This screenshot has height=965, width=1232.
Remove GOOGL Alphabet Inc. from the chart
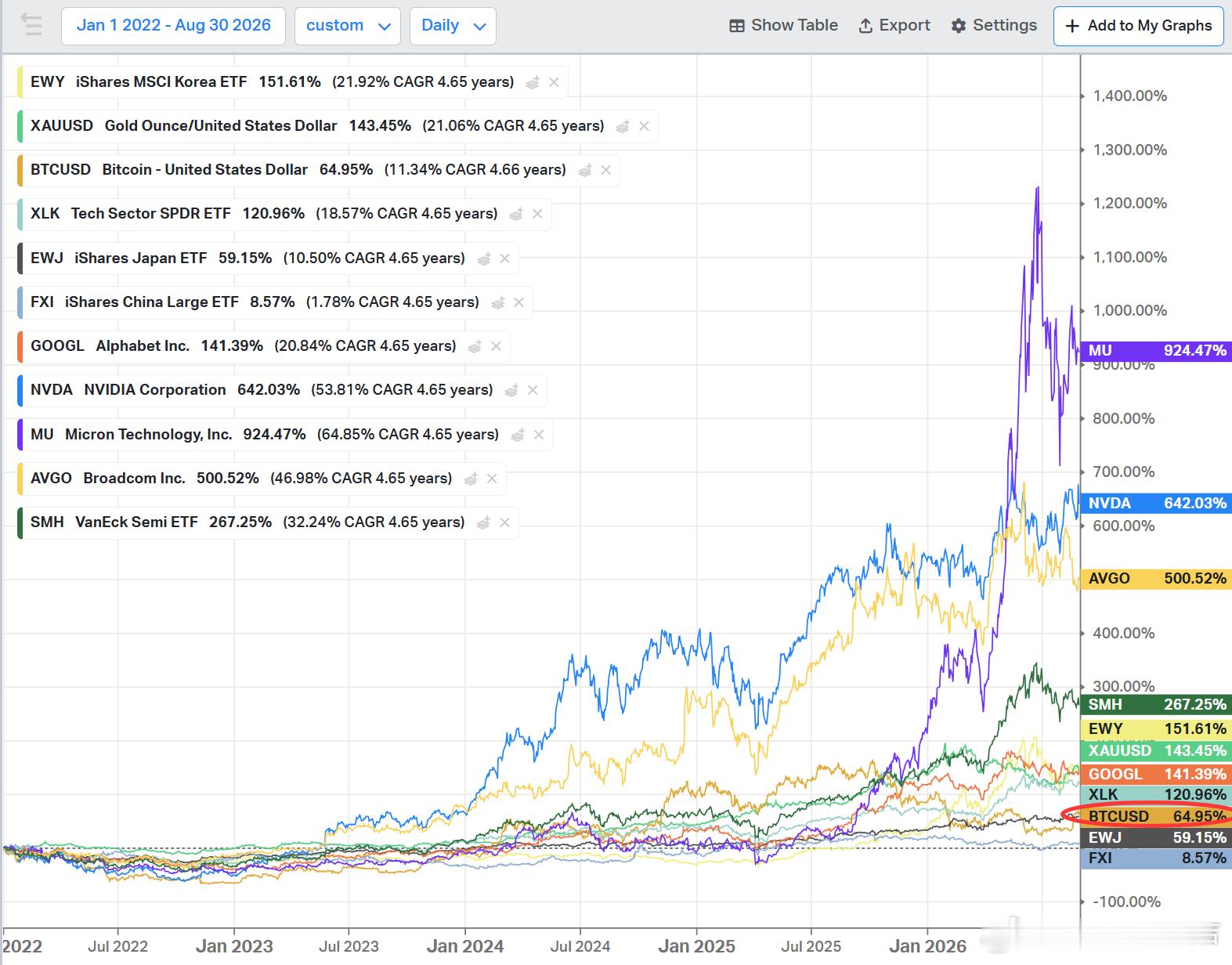pyautogui.click(x=496, y=346)
